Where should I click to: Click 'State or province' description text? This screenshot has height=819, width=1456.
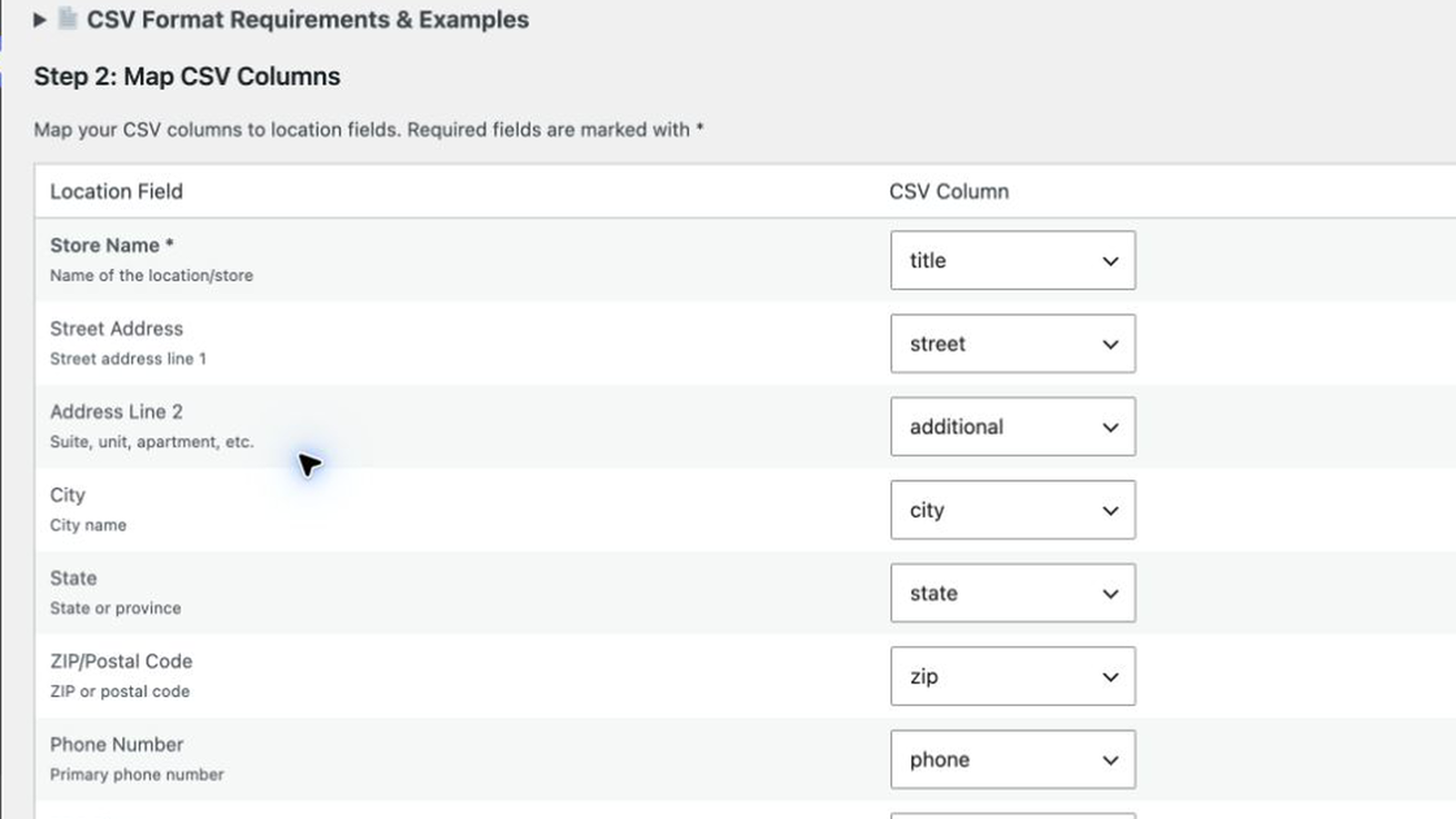(x=116, y=608)
